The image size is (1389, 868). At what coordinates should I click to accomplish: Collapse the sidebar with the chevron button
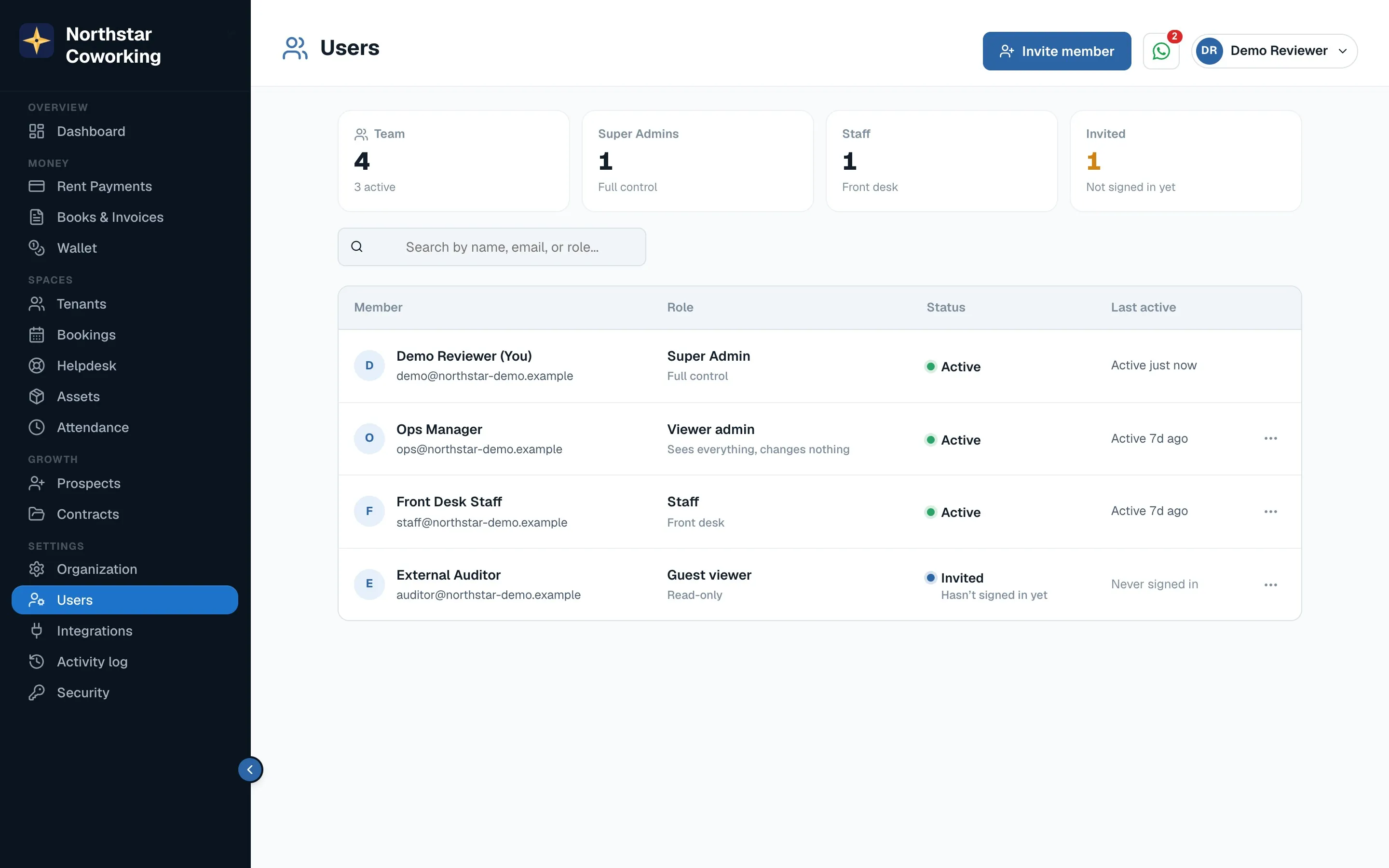(x=250, y=770)
